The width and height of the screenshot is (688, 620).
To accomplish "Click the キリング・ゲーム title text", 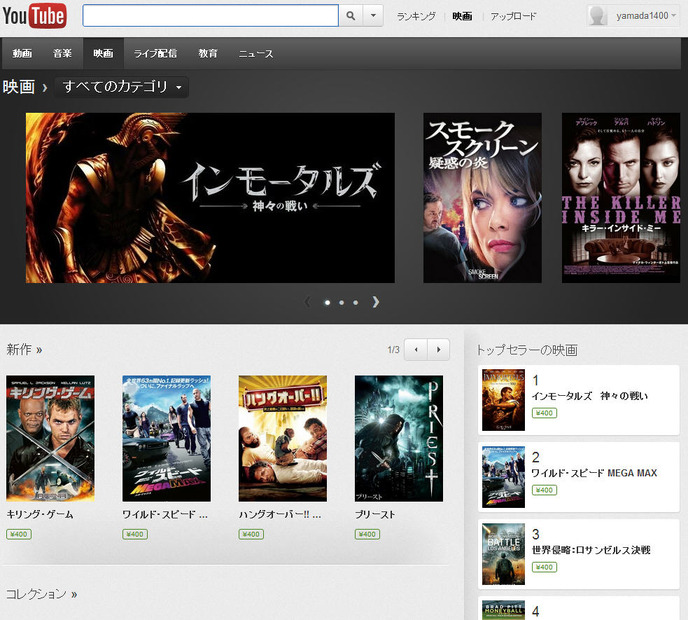I will 40,514.
